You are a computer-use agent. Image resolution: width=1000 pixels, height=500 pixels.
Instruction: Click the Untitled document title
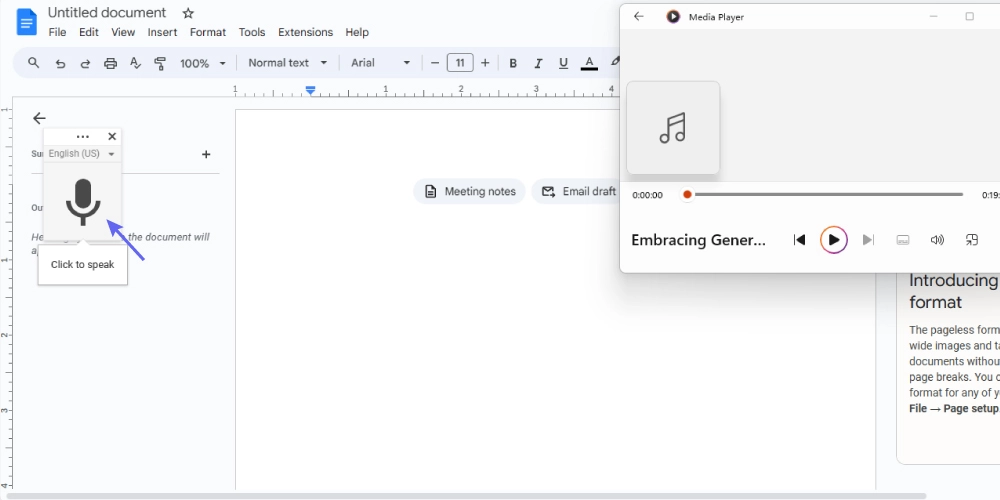[107, 13]
